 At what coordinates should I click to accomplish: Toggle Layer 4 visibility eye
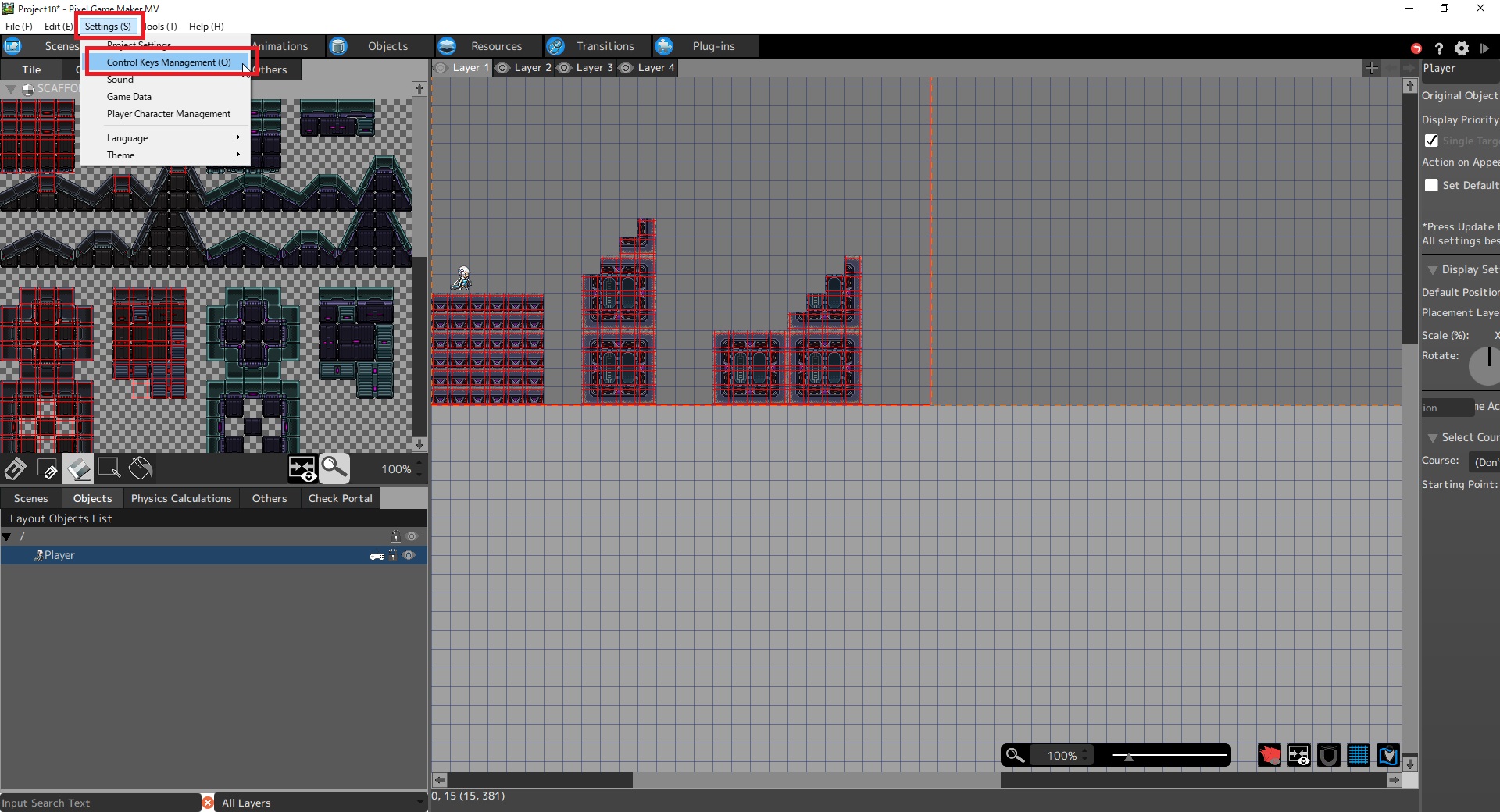(x=627, y=68)
